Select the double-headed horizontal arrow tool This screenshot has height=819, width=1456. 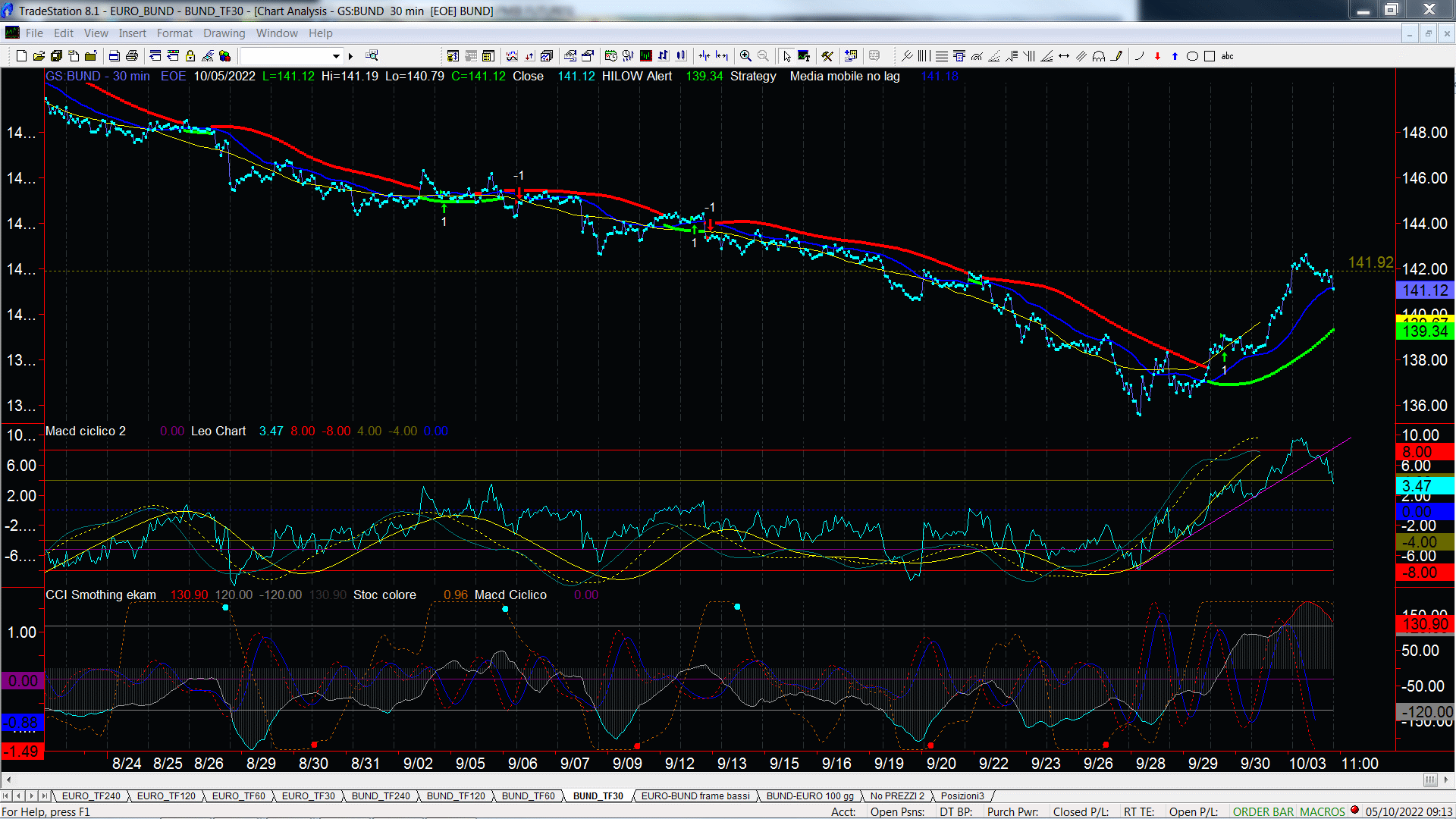tap(1064, 56)
